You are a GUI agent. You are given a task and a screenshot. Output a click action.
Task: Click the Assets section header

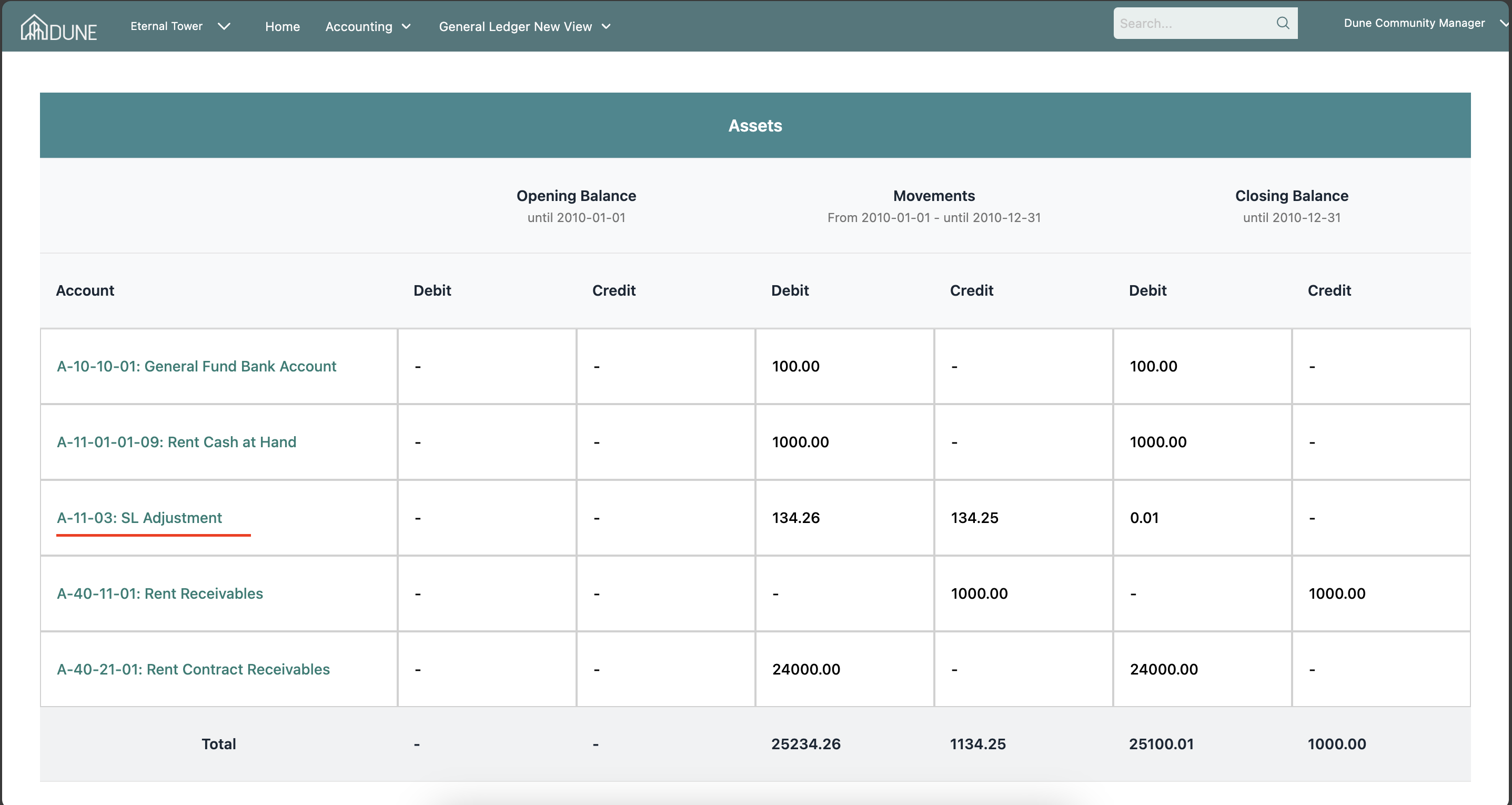tap(755, 126)
